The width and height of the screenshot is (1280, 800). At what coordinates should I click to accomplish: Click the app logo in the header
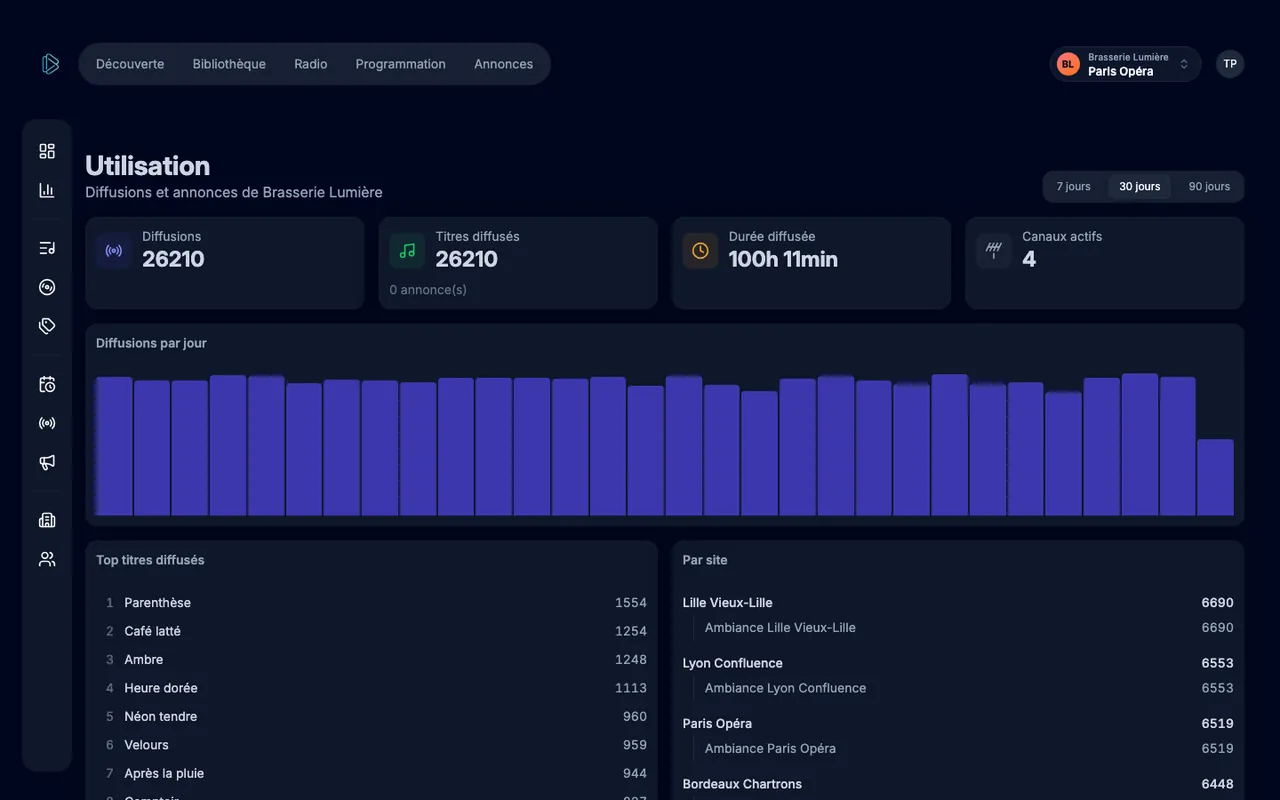pos(50,64)
